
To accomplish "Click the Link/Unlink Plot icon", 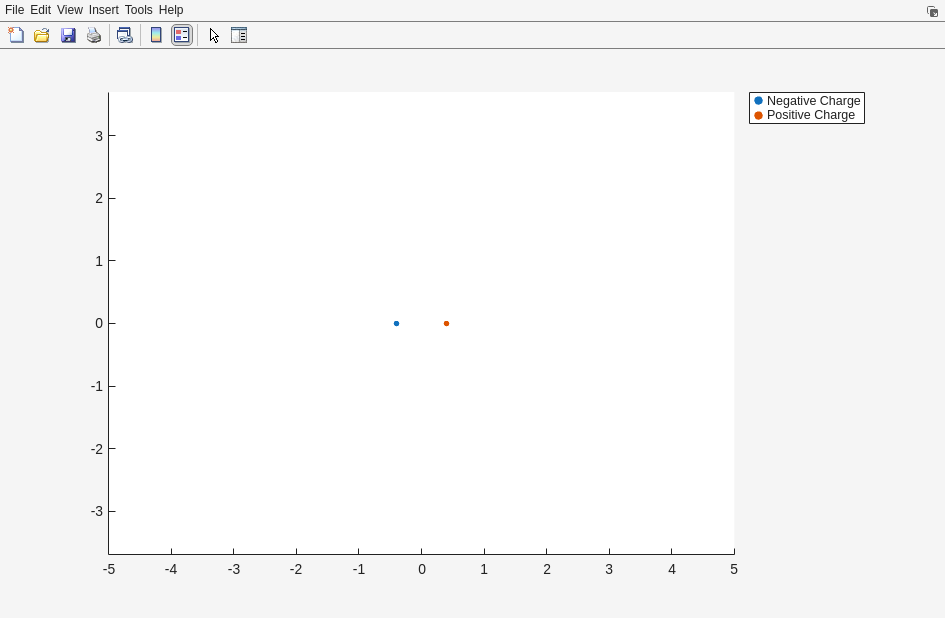I will point(124,35).
